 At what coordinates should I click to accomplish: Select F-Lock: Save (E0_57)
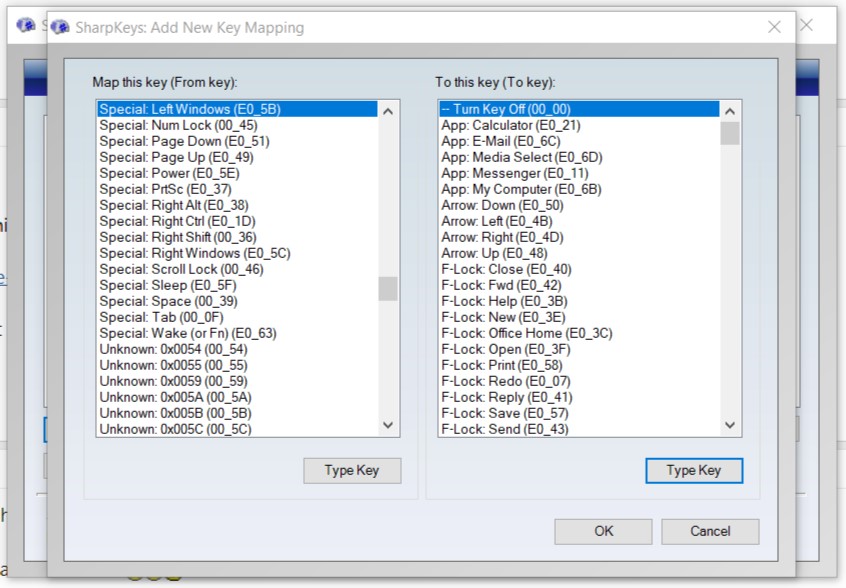click(x=579, y=413)
